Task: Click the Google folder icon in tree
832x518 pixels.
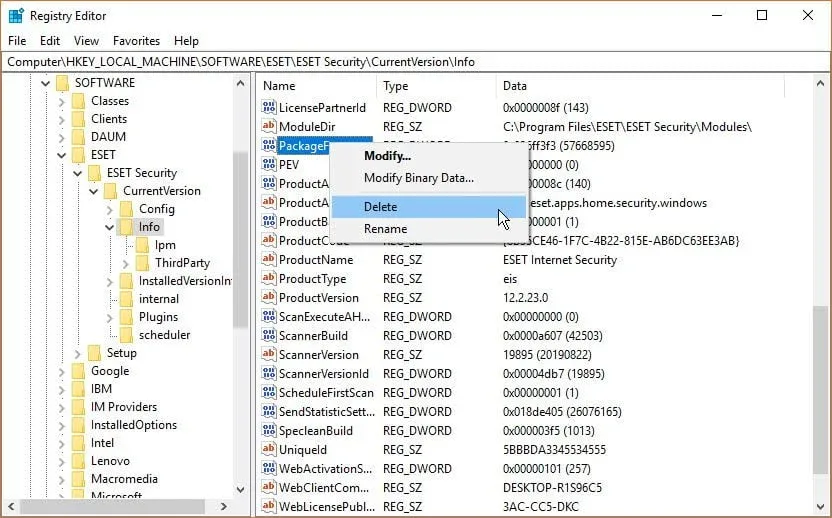Action: coord(79,371)
